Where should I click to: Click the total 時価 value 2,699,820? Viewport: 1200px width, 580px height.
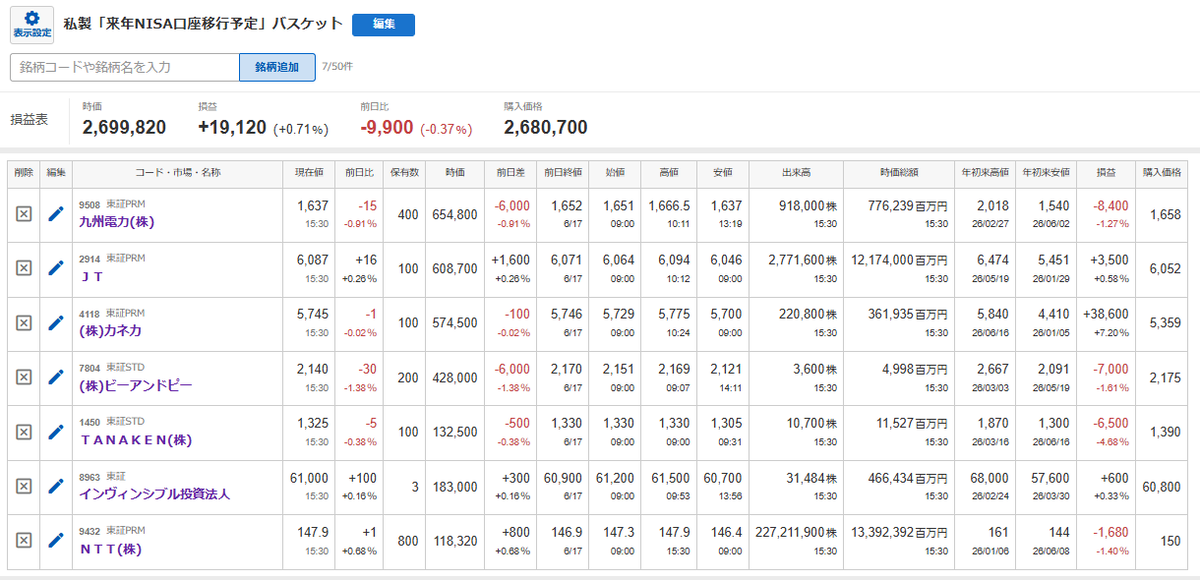pyautogui.click(x=124, y=128)
